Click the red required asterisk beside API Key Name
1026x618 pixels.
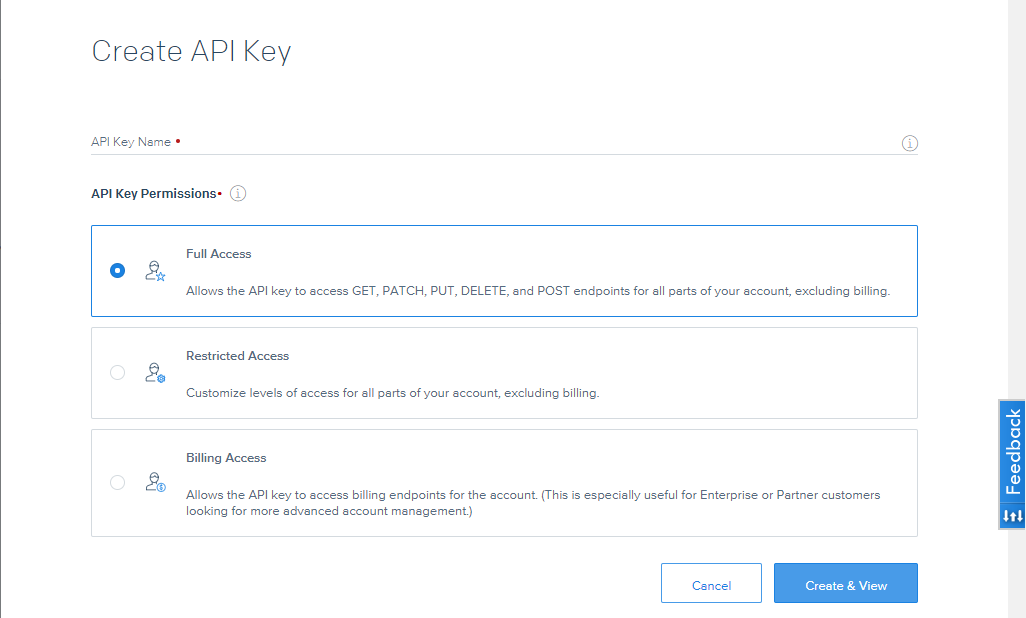178,141
